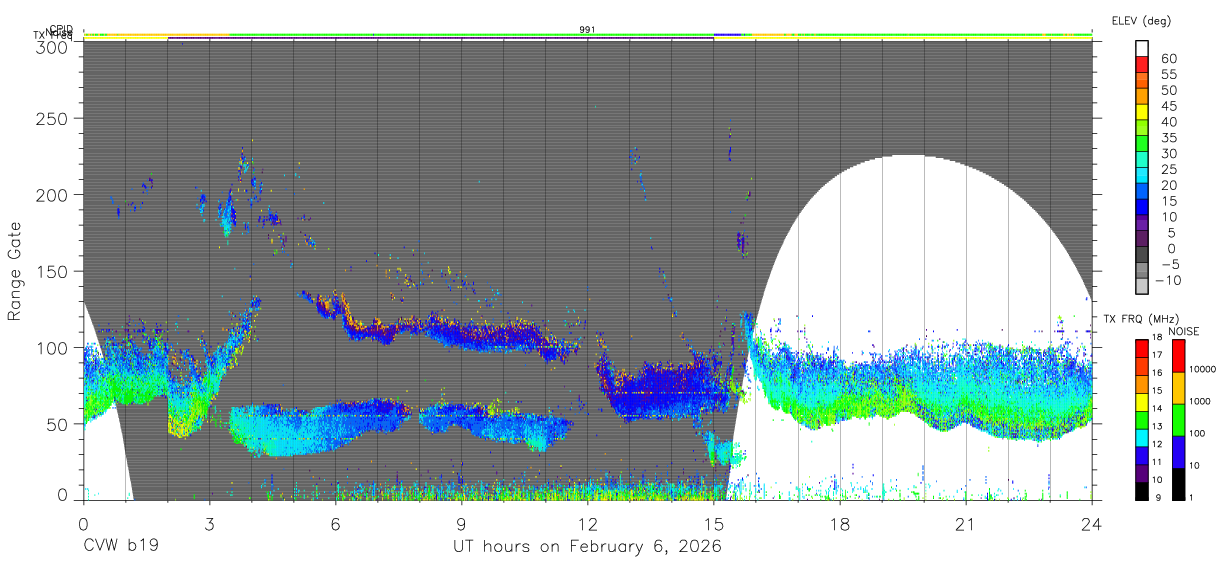
Task: Click the '6' hour tick label on time axis
Action: pyautogui.click(x=336, y=523)
